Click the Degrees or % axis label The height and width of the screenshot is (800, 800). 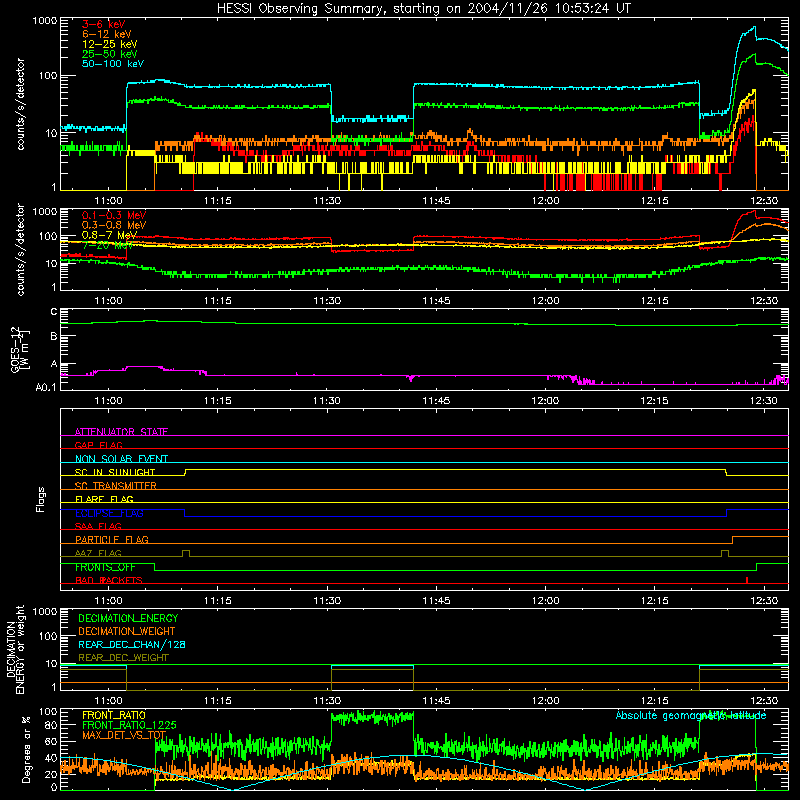click(x=27, y=749)
